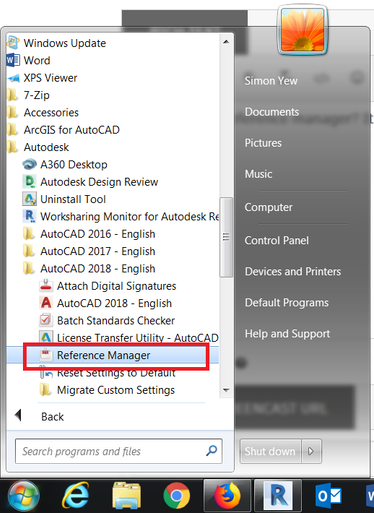Open Control Panel
The height and width of the screenshot is (513, 374).
pyautogui.click(x=276, y=240)
